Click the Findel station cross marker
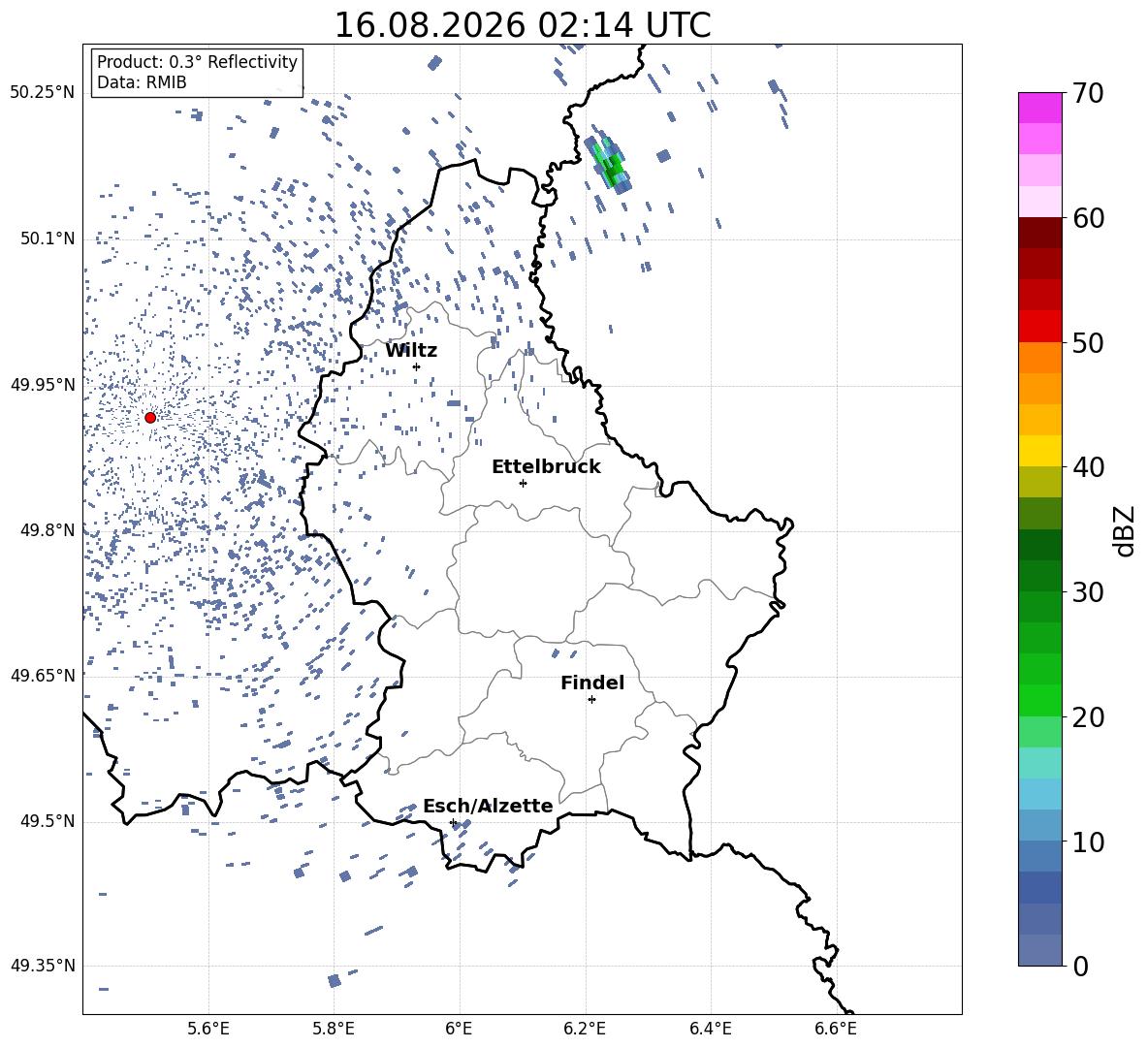 point(591,700)
